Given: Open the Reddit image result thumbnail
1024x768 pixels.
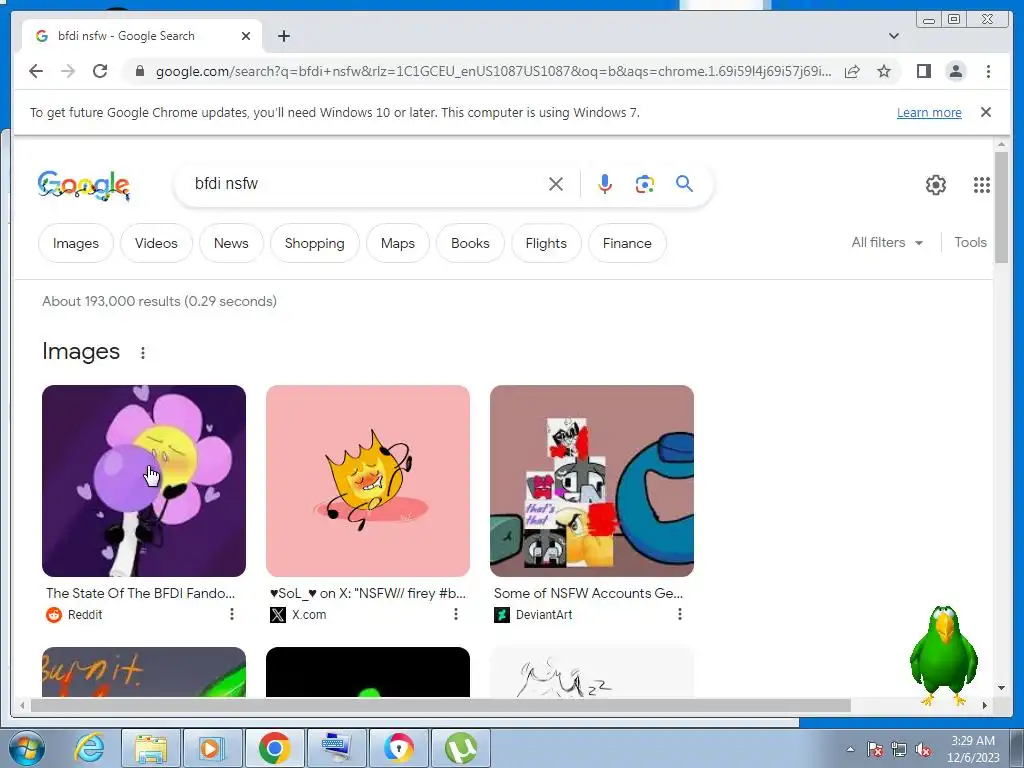Looking at the screenshot, I should pos(144,481).
